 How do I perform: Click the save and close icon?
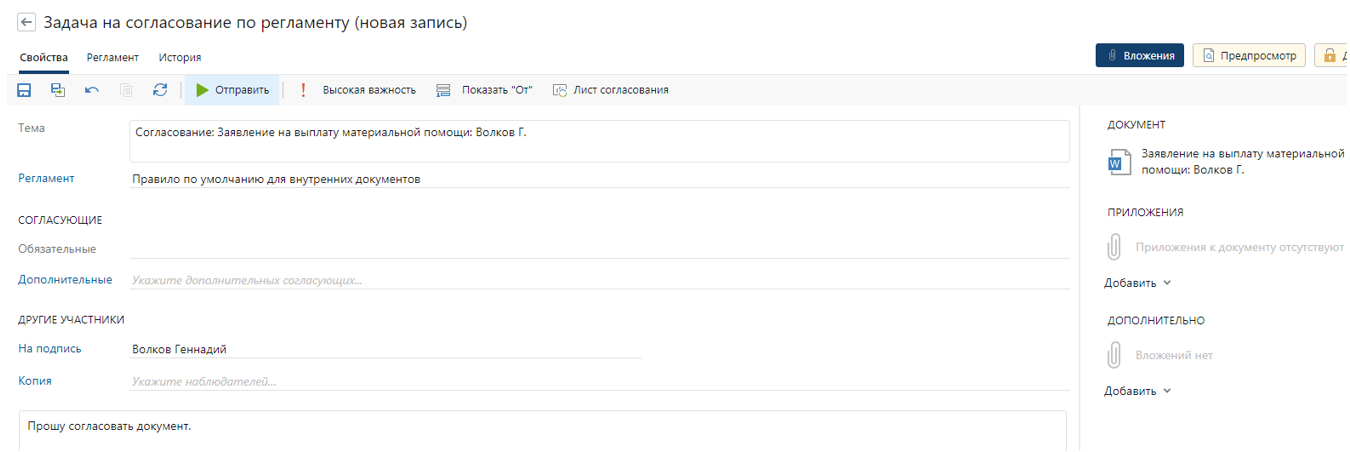coord(58,90)
